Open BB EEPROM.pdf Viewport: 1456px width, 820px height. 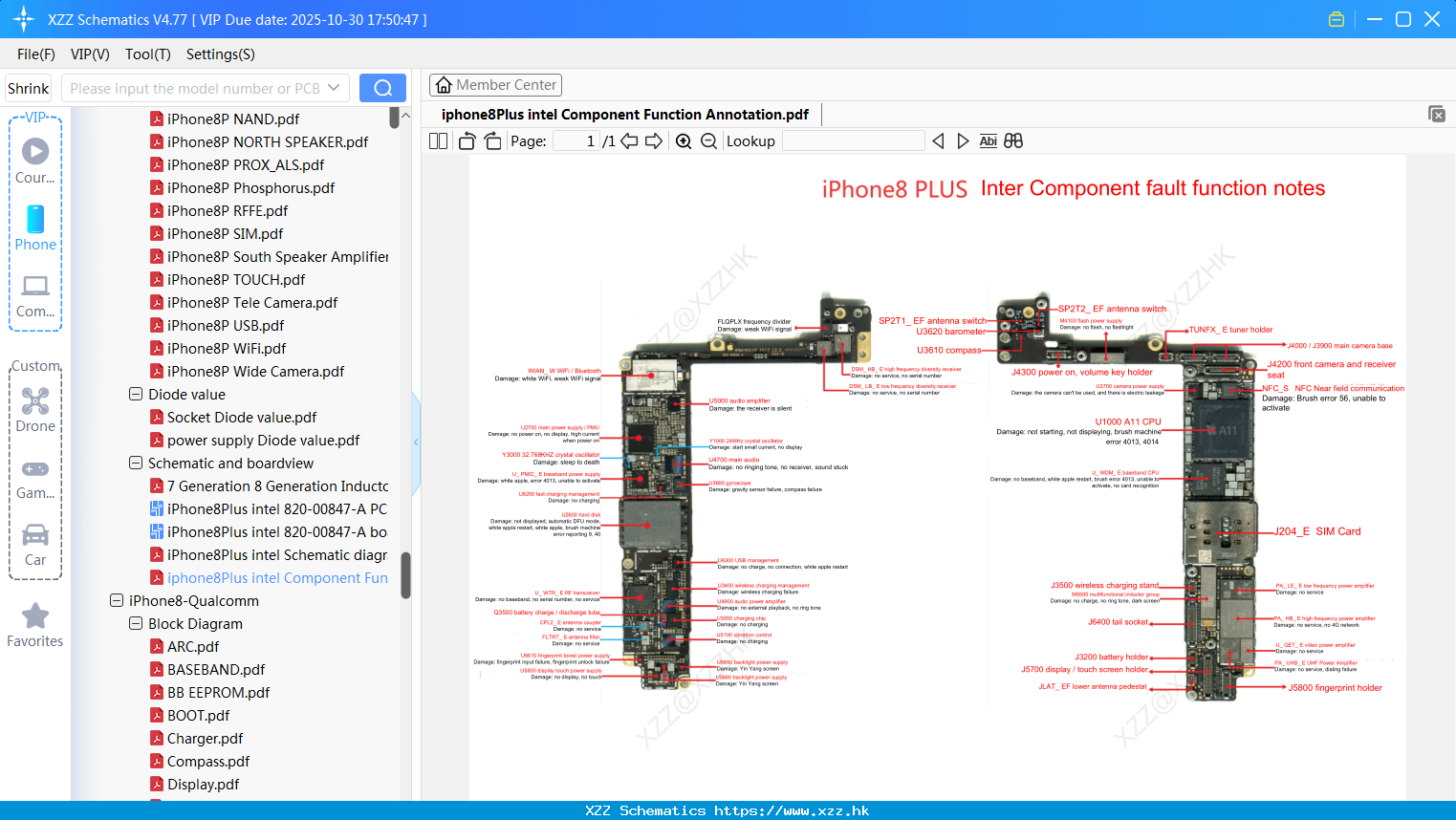(218, 692)
